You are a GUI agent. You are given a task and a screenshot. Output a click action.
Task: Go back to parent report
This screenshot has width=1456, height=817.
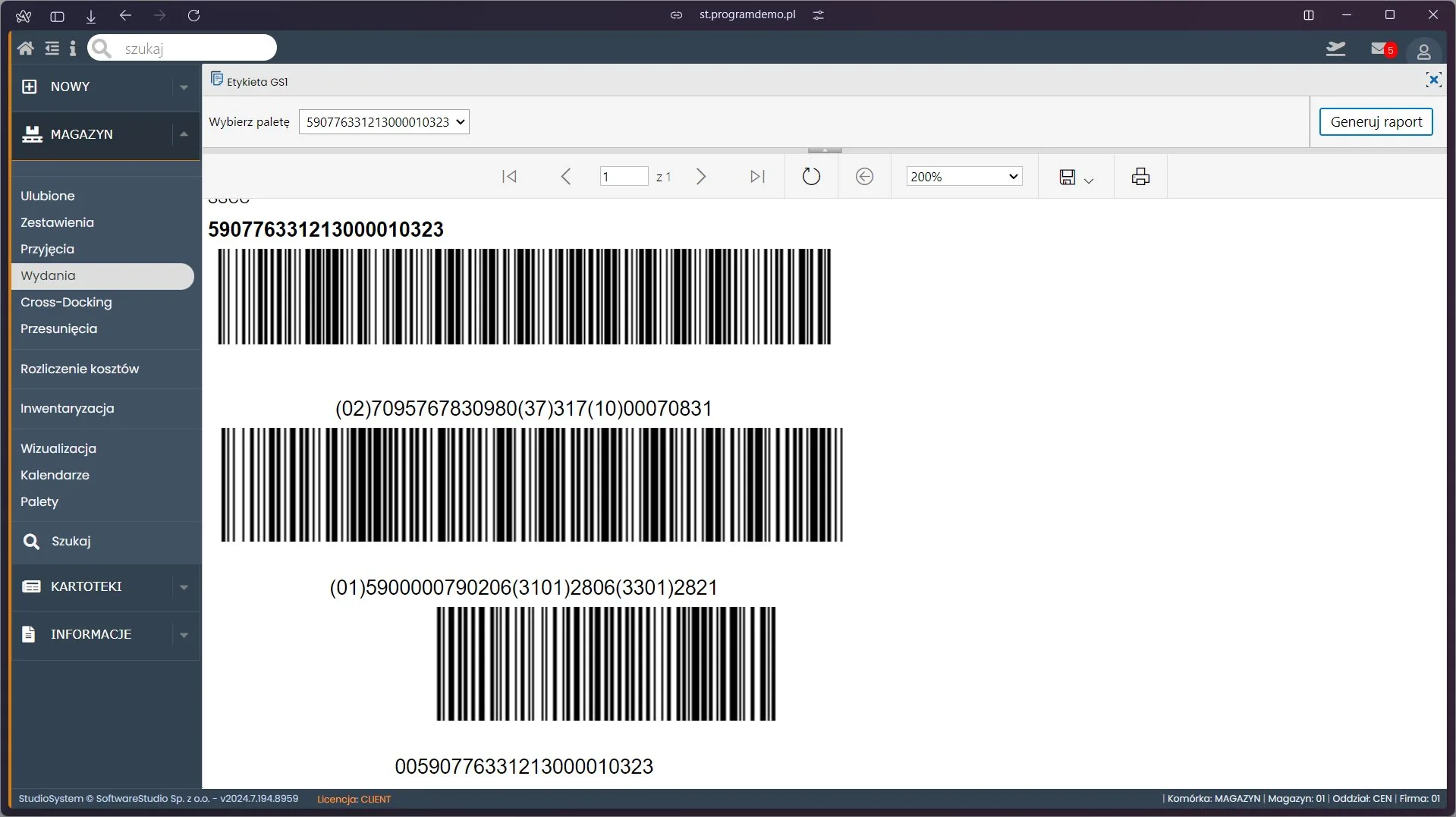point(864,177)
